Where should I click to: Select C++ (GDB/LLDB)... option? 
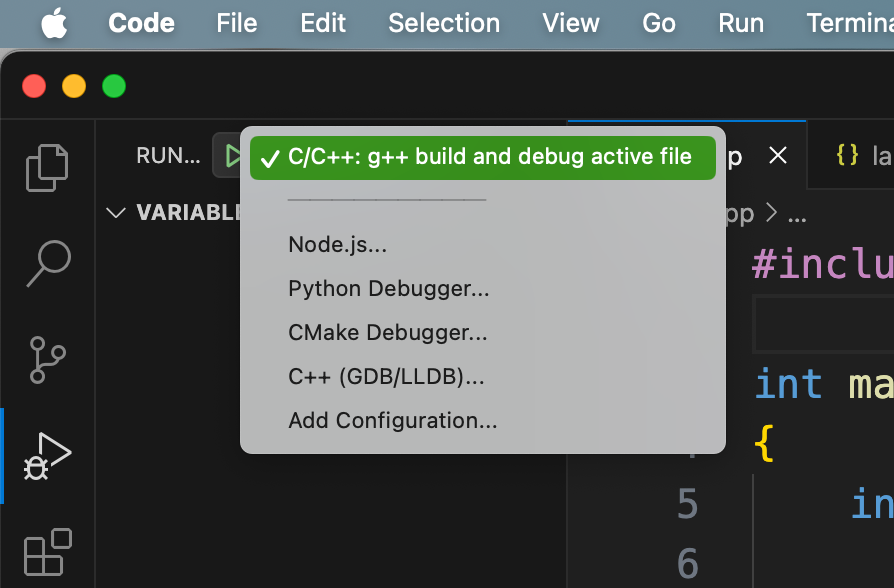pyautogui.click(x=386, y=377)
